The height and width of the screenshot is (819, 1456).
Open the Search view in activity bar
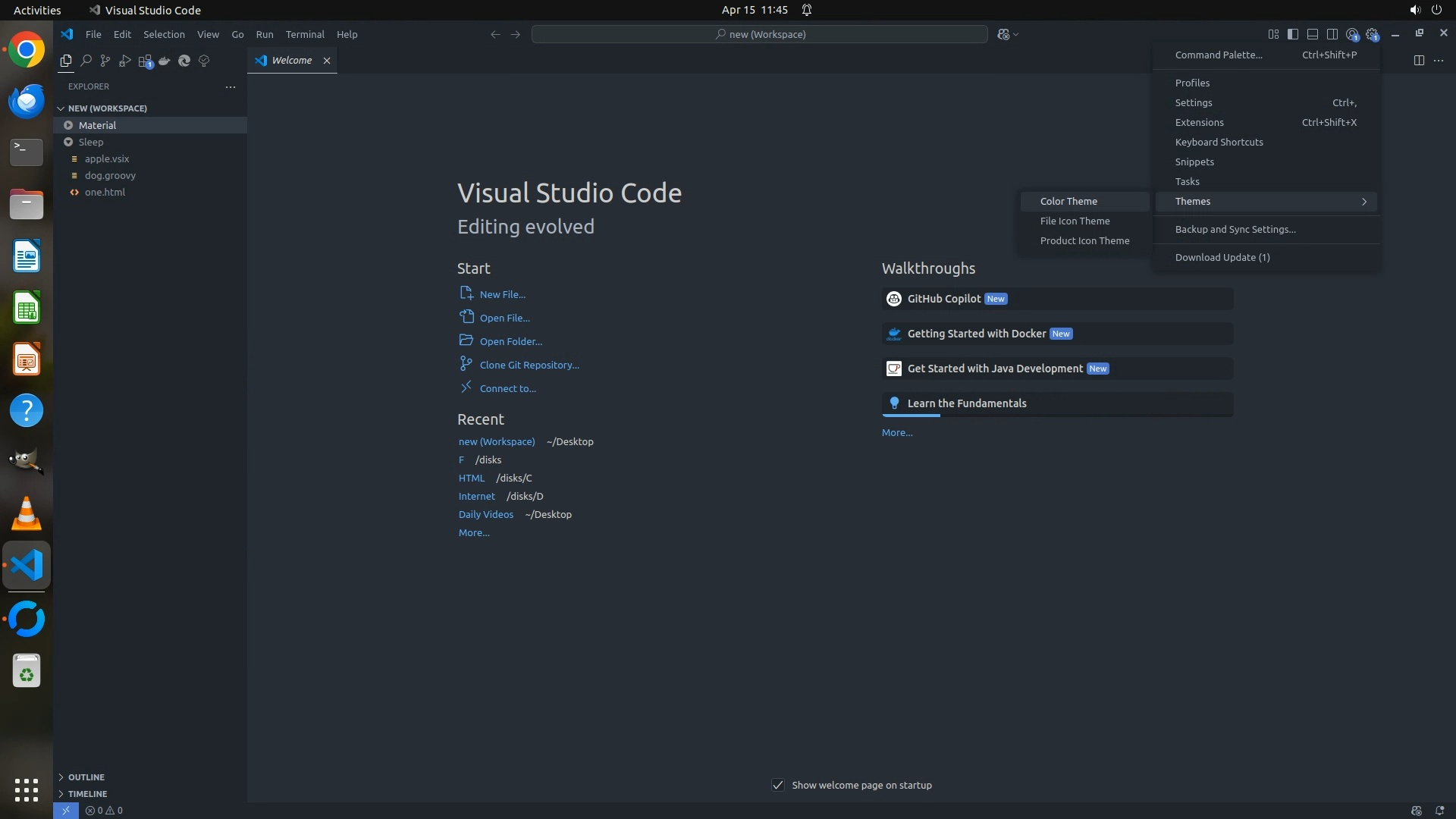click(x=86, y=61)
